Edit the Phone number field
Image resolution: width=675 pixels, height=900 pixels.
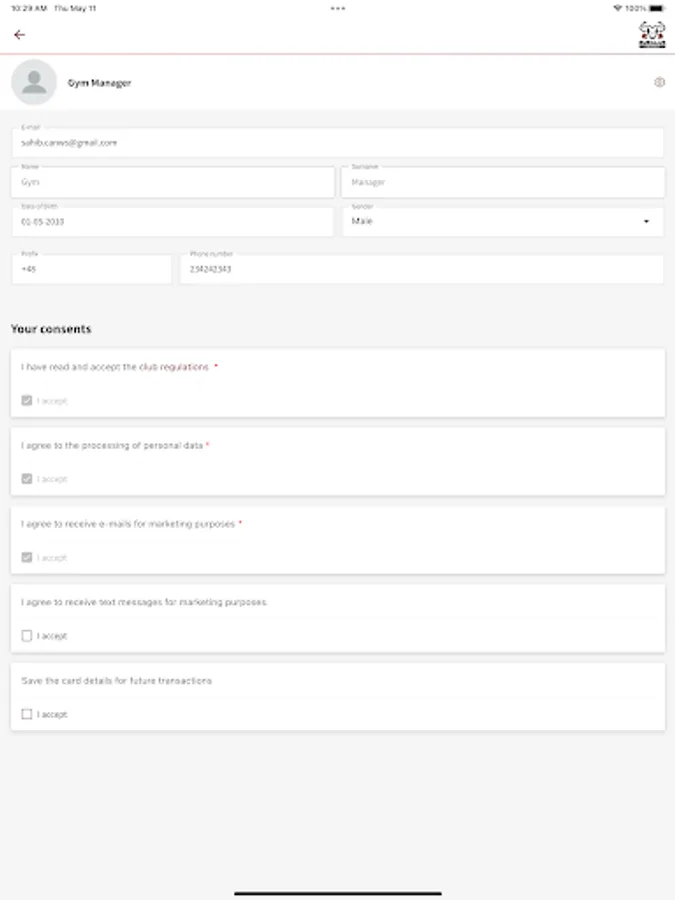click(421, 269)
